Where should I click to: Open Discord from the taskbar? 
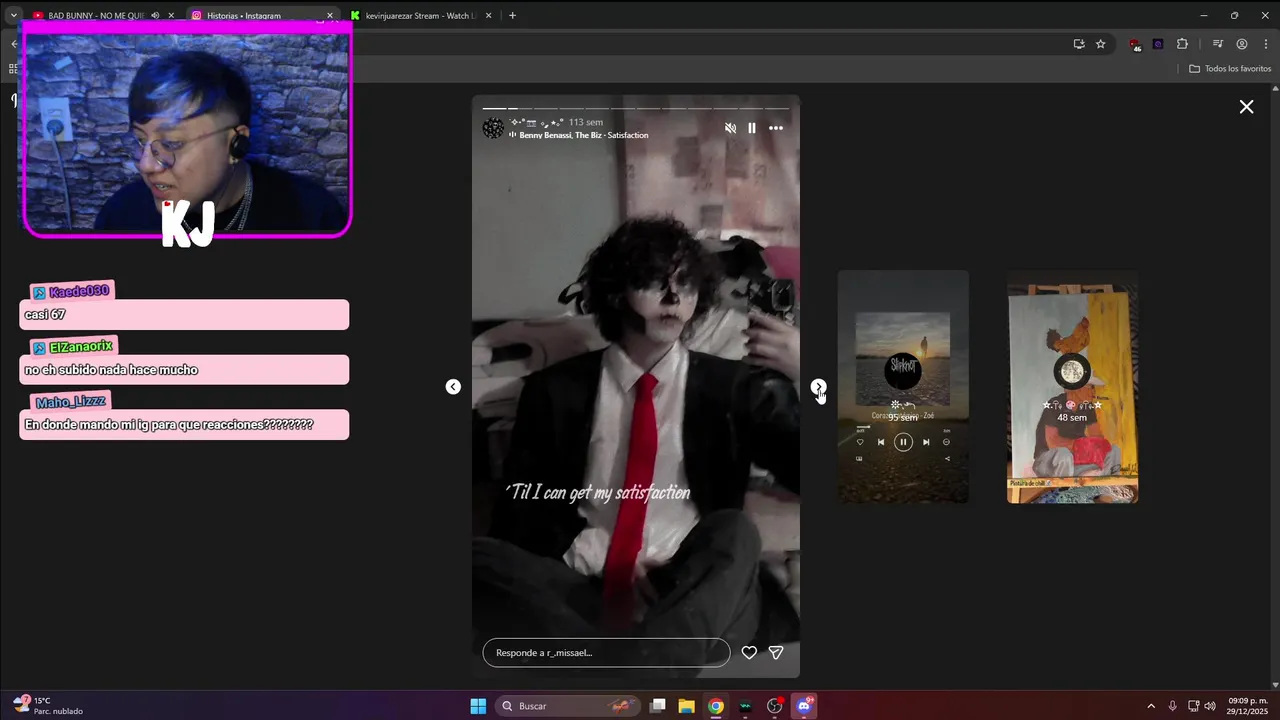pos(804,706)
